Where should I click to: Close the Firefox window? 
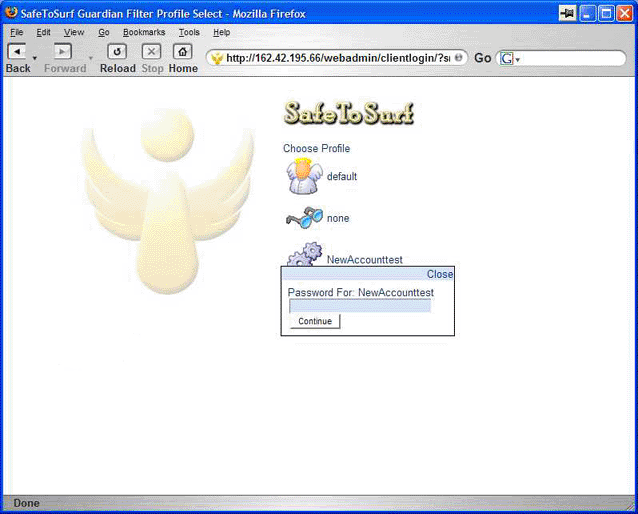[x=625, y=13]
